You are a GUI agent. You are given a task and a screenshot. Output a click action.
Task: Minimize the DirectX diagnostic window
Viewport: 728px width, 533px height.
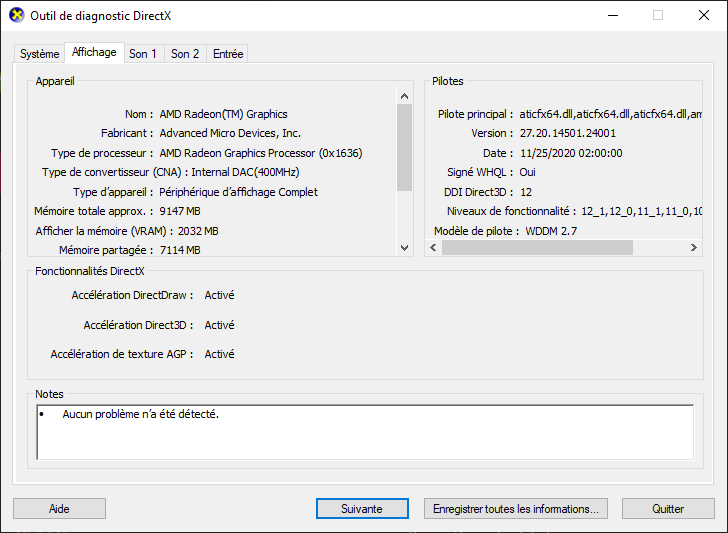pyautogui.click(x=613, y=15)
